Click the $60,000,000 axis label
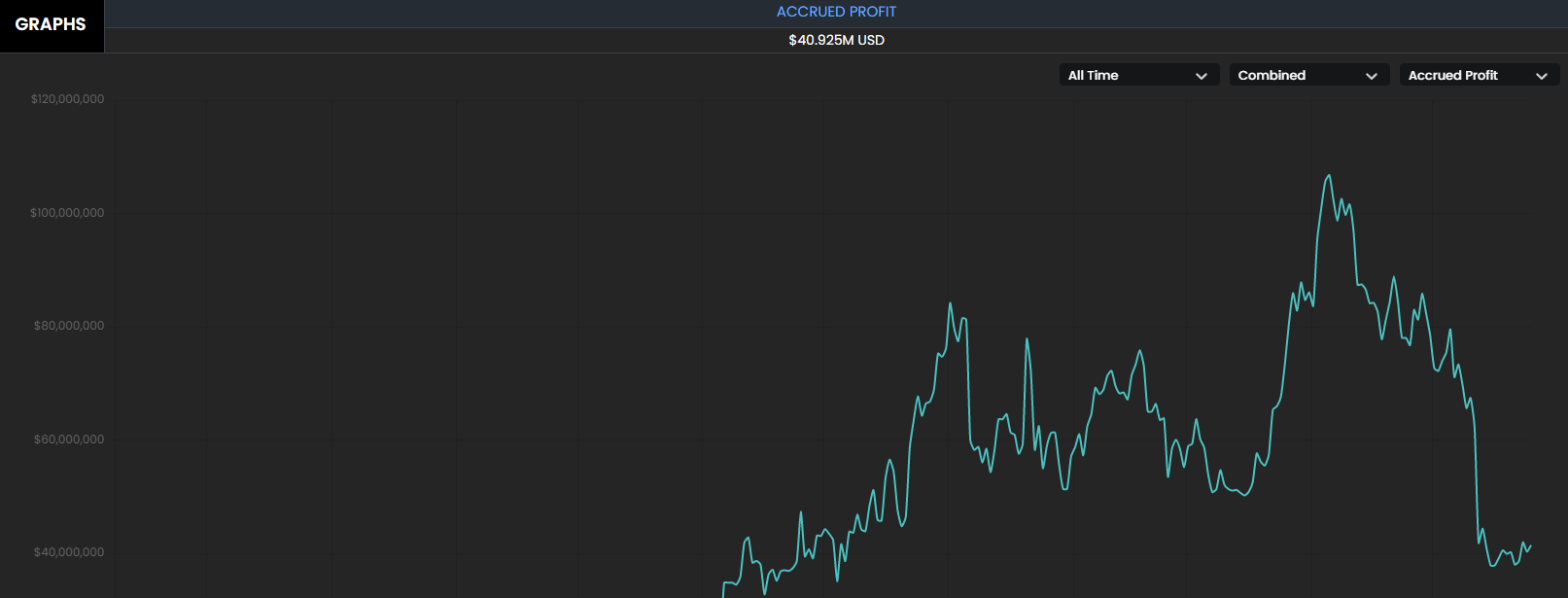The width and height of the screenshot is (1568, 598). [69, 440]
